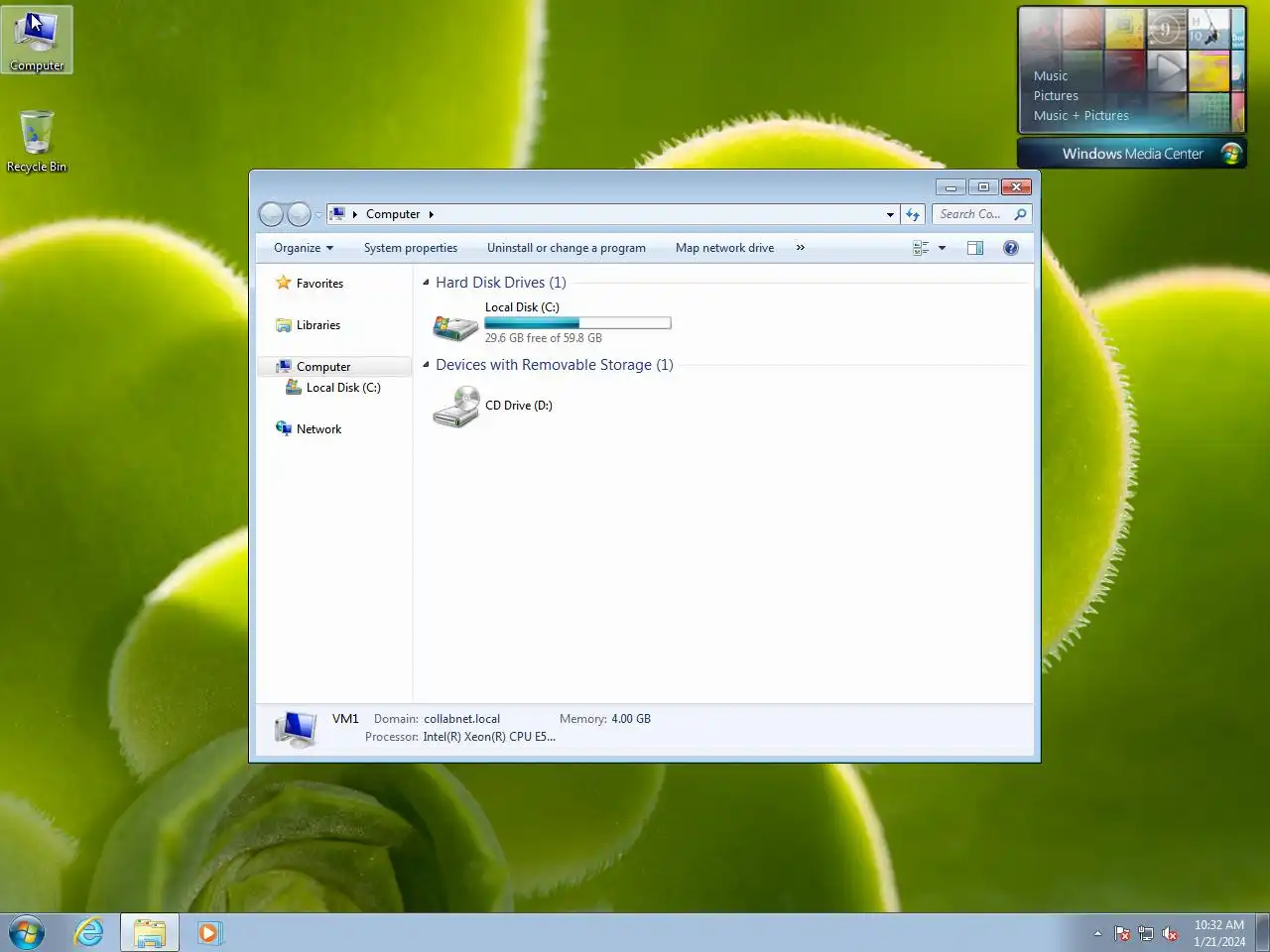Click the muted volume tray icon
This screenshot has height=952, width=1270.
1170,934
